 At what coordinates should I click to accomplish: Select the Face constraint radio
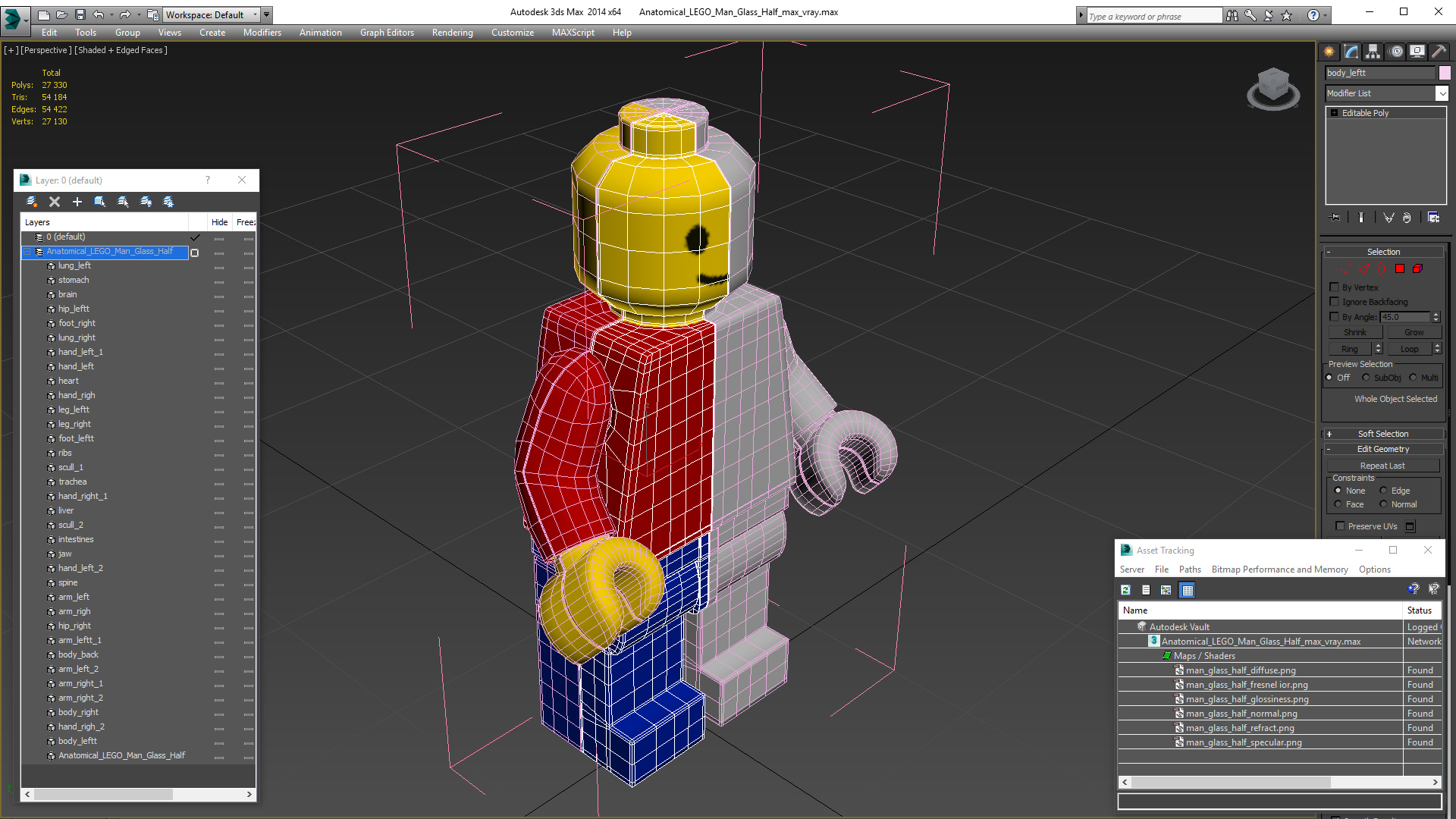point(1338,504)
